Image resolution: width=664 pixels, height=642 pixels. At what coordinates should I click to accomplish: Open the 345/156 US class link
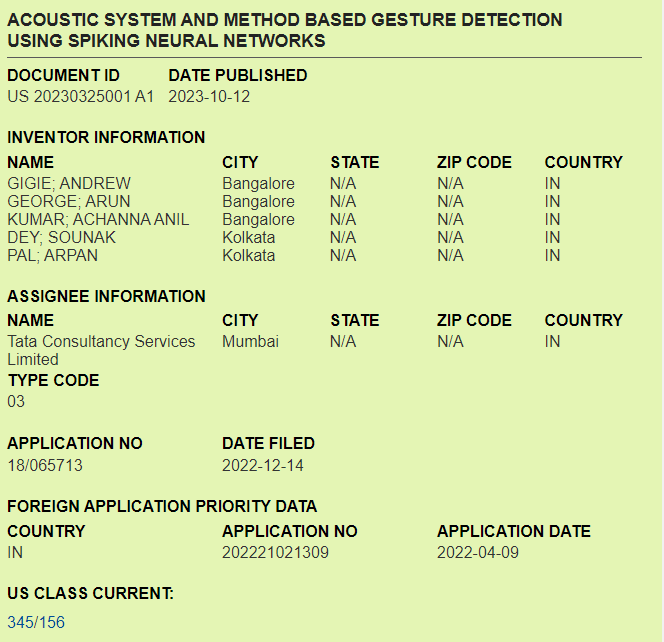point(36,622)
